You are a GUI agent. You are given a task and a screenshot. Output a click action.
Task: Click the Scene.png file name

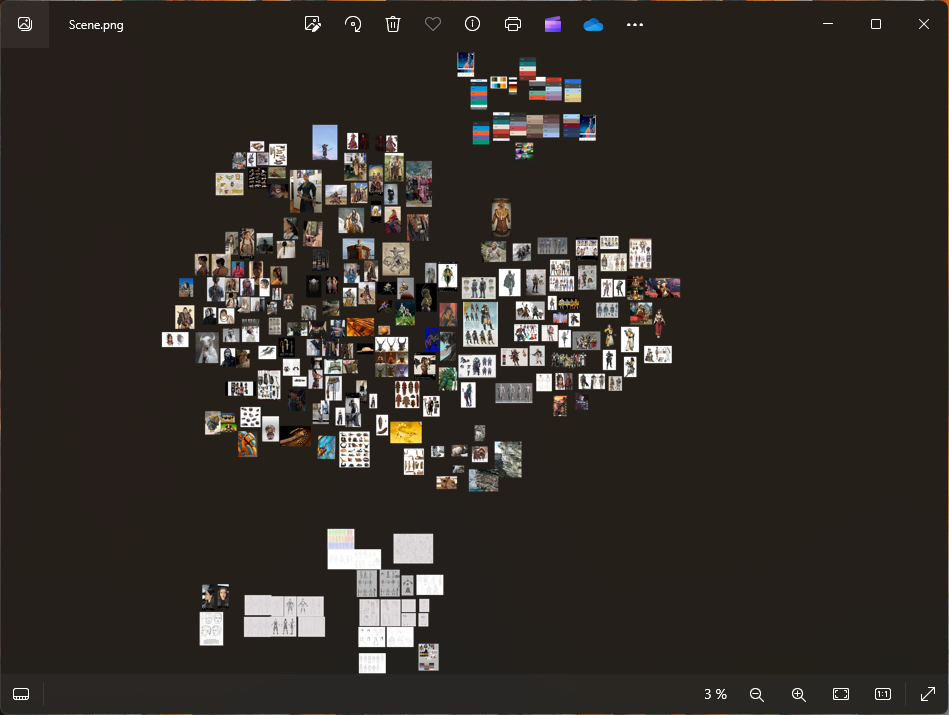[96, 25]
